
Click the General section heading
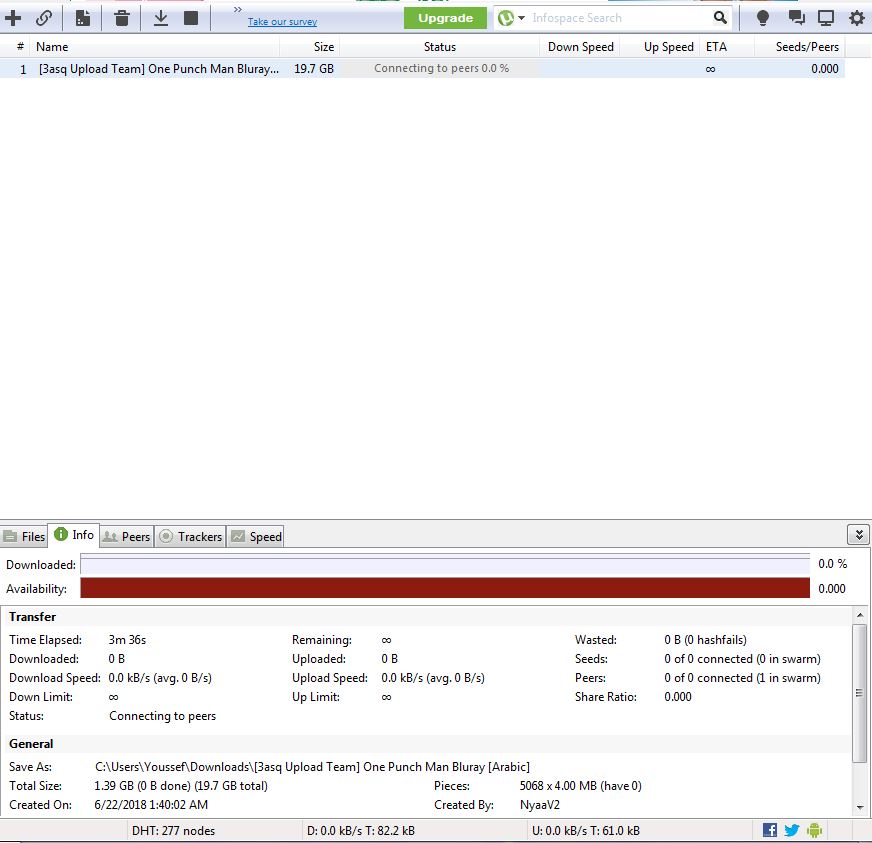pos(31,744)
